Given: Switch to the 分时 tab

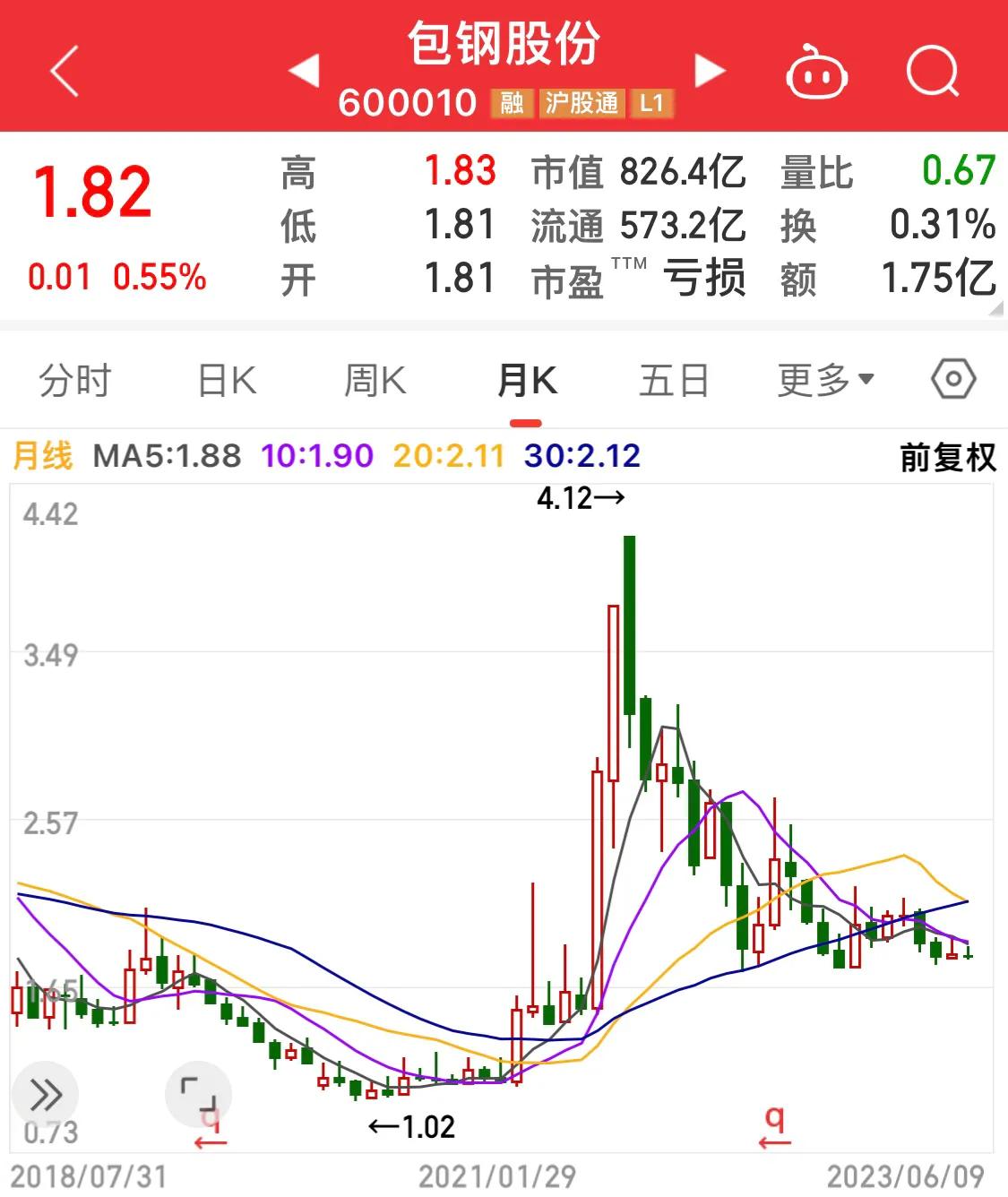Looking at the screenshot, I should [x=75, y=379].
